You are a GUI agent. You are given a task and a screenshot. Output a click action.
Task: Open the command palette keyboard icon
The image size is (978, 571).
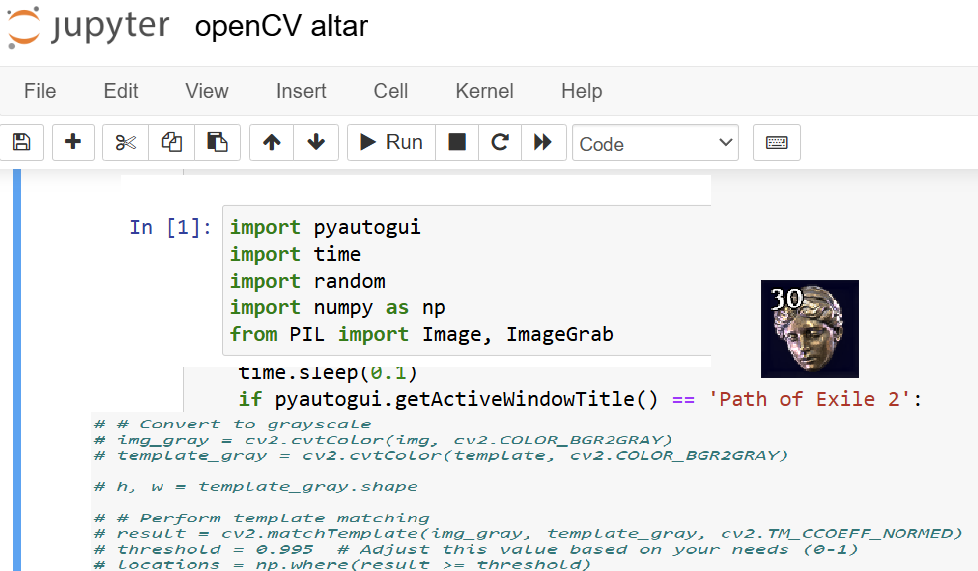777,142
